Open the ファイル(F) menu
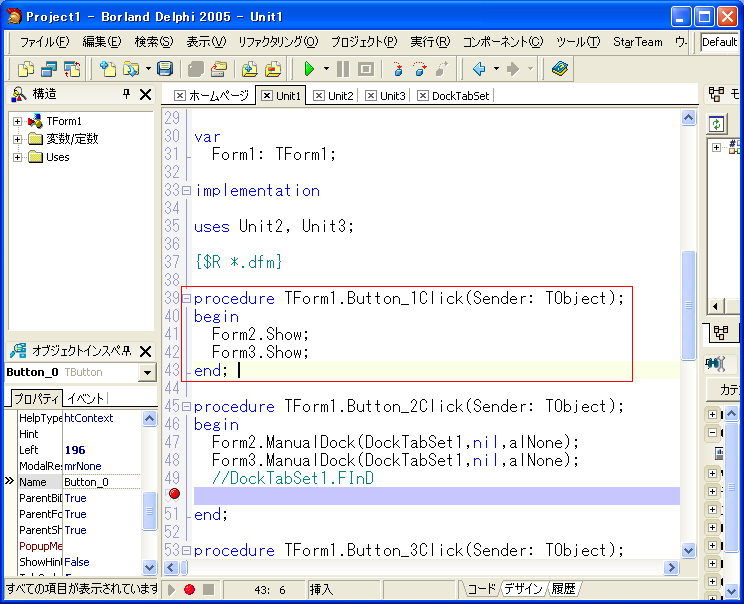Image resolution: width=744 pixels, height=604 pixels. coord(45,42)
